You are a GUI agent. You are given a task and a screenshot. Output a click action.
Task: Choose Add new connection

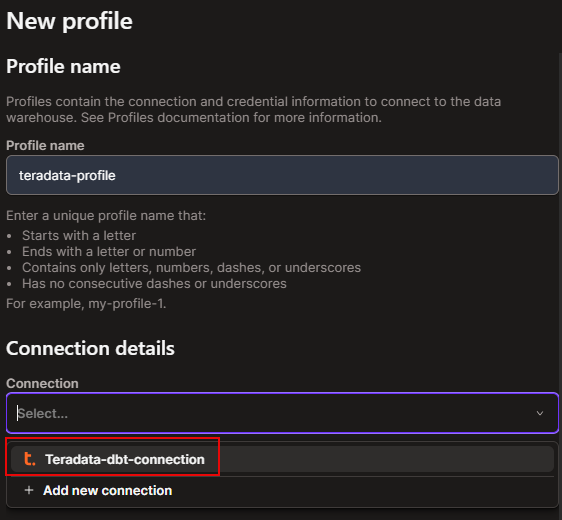[x=282, y=490]
